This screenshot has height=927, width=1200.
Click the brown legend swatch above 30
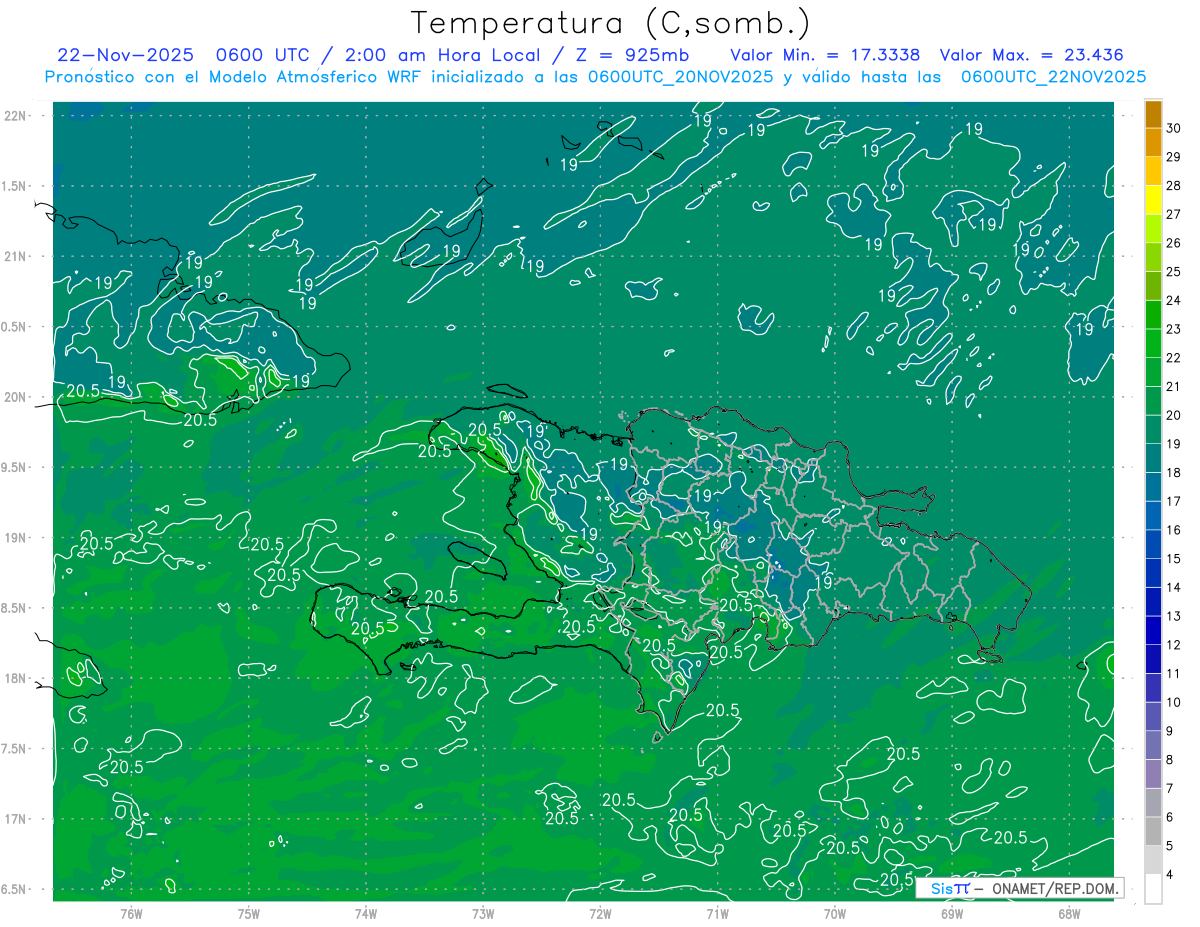[1154, 114]
